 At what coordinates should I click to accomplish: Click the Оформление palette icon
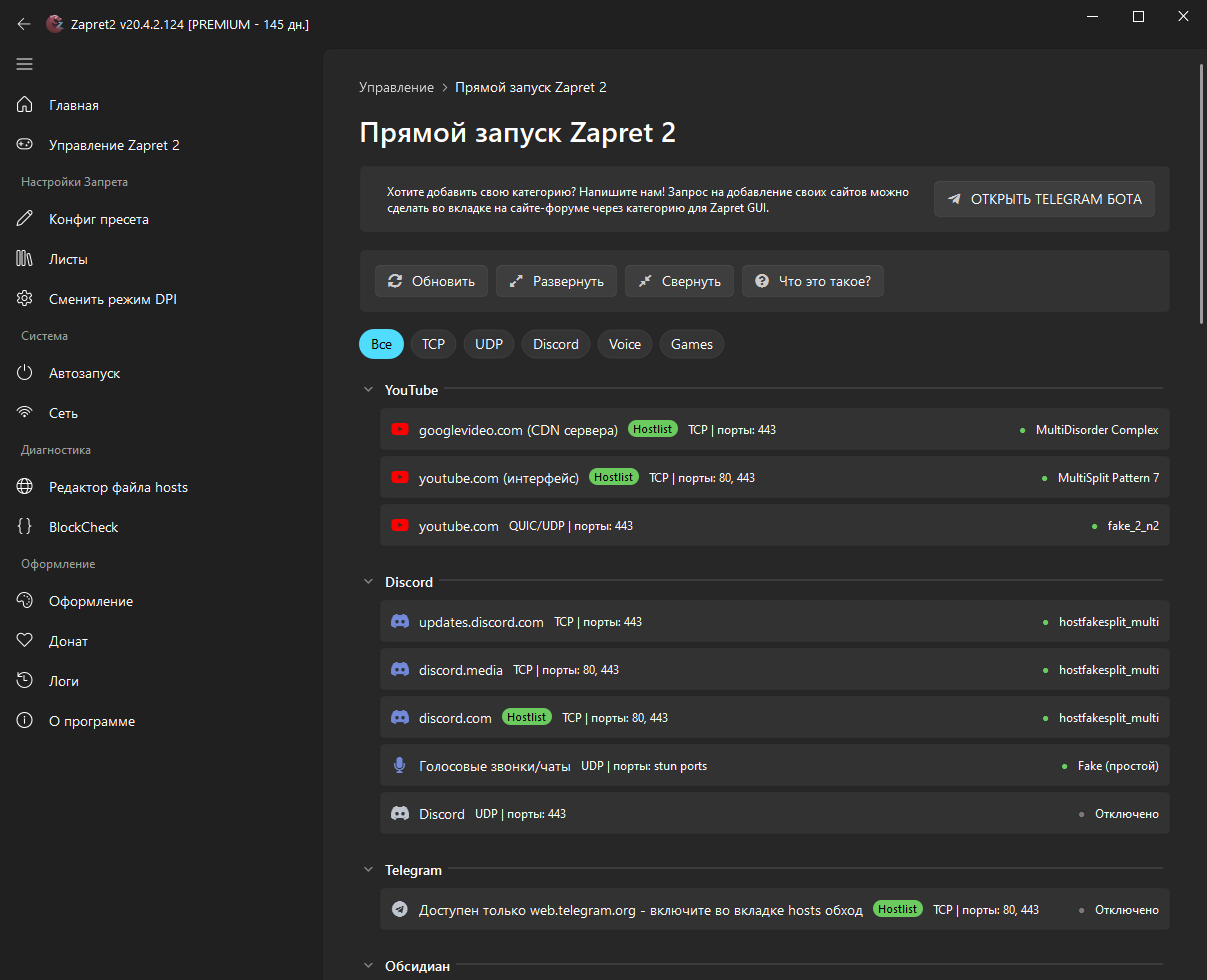tap(26, 601)
